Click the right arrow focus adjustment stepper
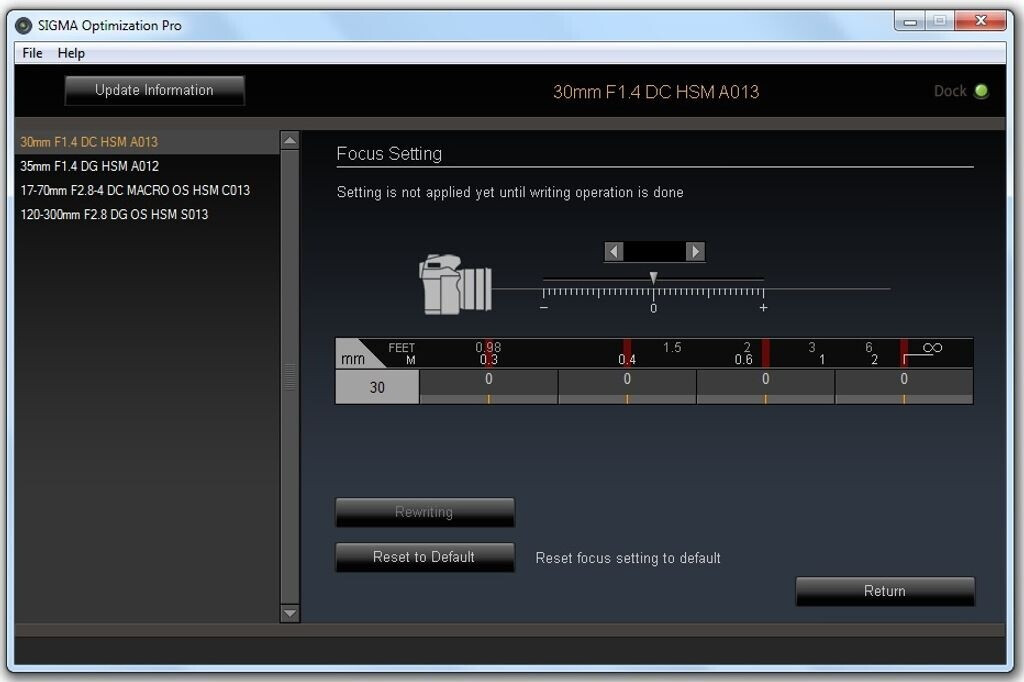 (695, 252)
